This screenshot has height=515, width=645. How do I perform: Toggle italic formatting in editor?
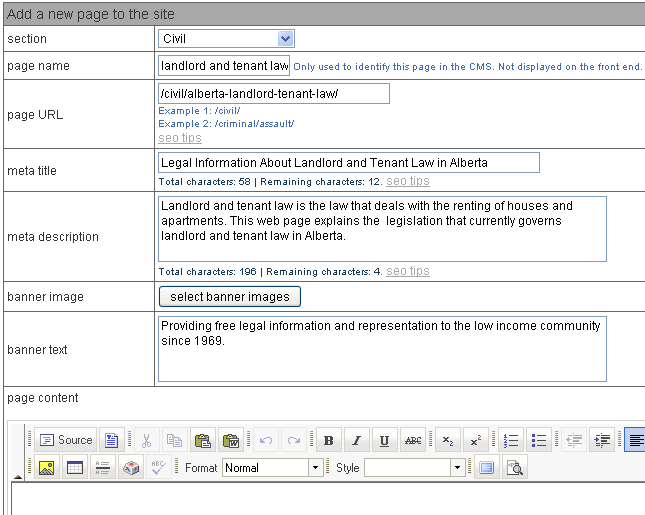tap(356, 440)
